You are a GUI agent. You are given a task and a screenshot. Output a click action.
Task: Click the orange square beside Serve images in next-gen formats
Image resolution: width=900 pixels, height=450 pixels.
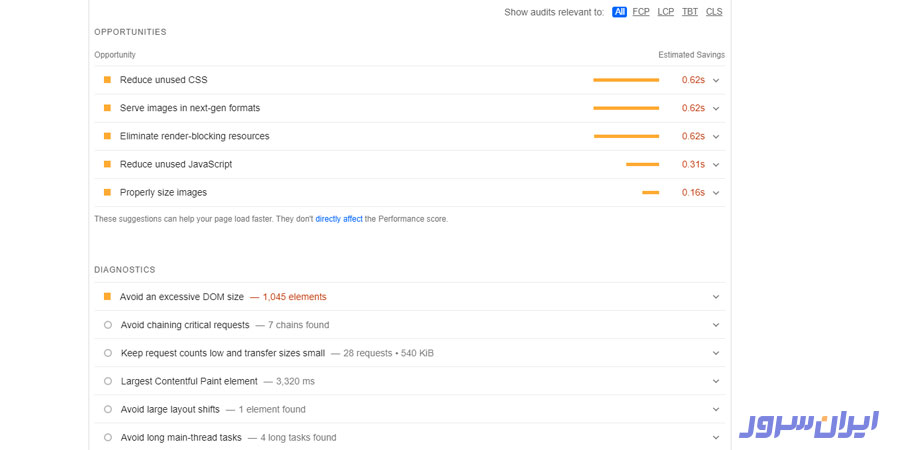pos(107,108)
